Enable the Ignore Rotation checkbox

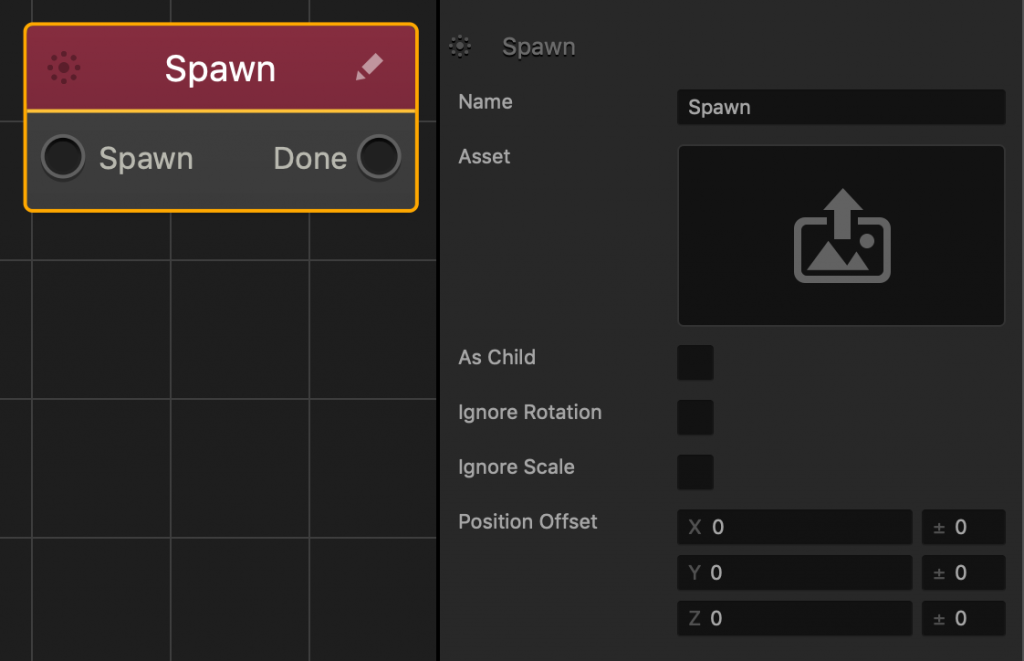[x=695, y=417]
